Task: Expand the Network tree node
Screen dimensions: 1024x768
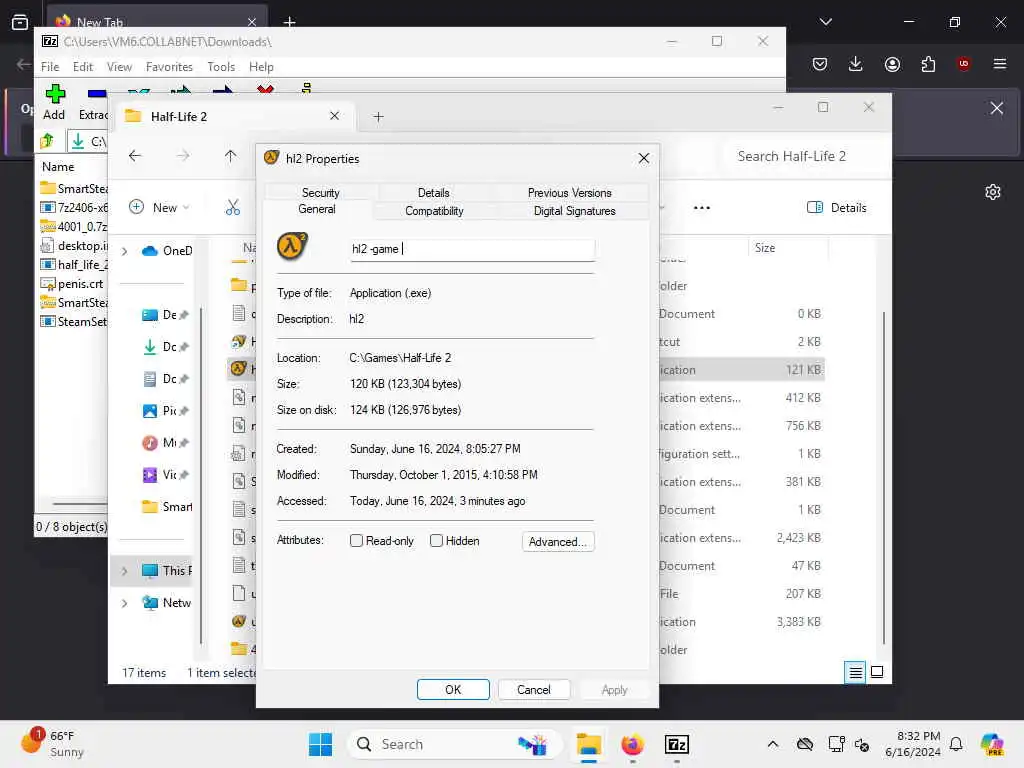Action: click(124, 603)
